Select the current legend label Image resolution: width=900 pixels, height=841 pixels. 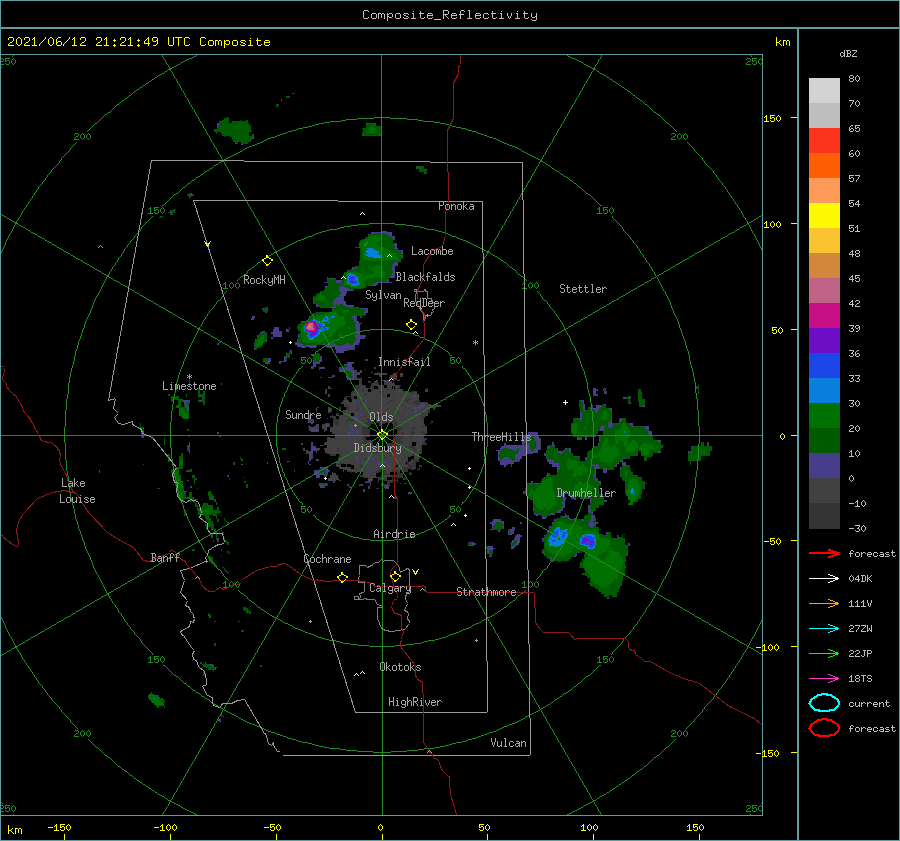869,704
